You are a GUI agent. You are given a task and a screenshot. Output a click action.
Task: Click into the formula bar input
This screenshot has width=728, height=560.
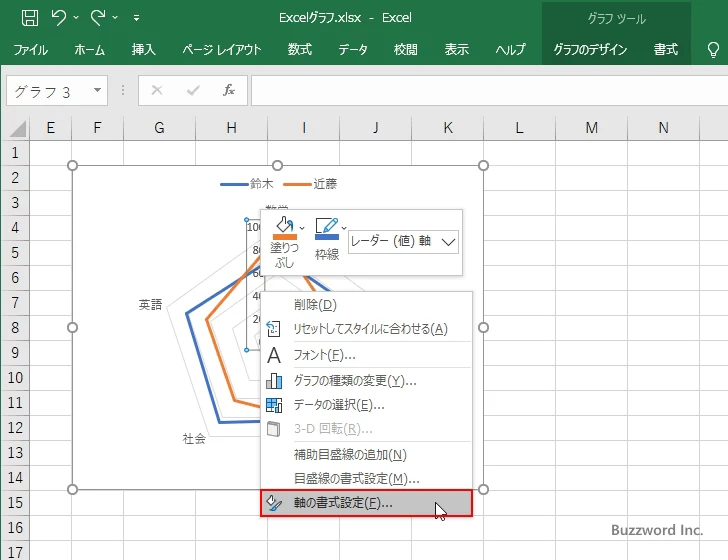[x=489, y=91]
